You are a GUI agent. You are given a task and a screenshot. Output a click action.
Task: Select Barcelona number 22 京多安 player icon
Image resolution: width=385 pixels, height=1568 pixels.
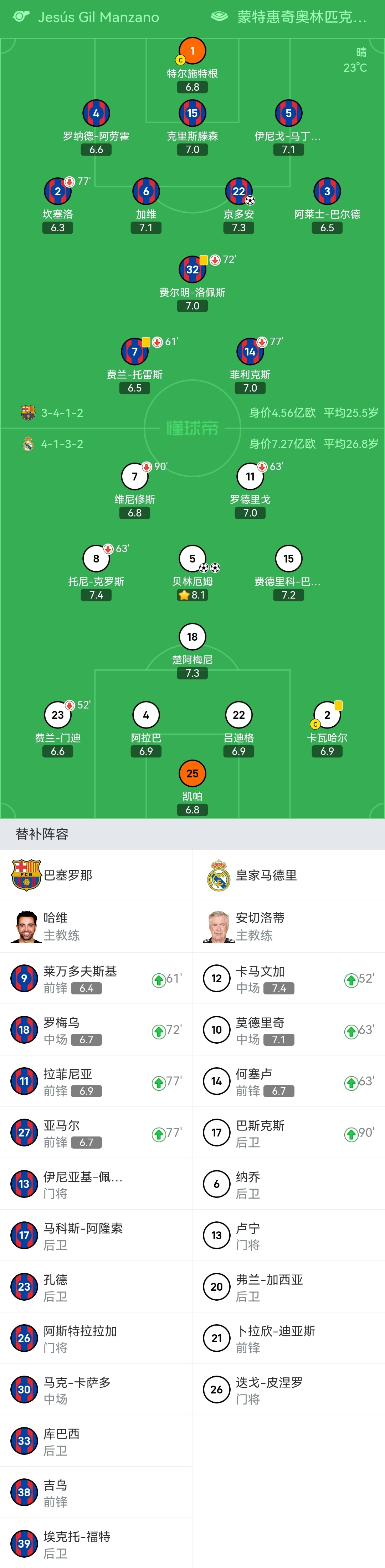click(x=238, y=191)
